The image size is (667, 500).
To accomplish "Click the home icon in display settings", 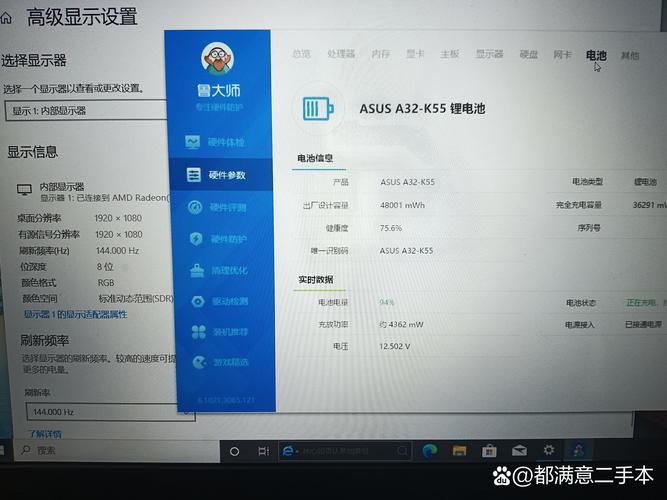I will click(x=6, y=18).
